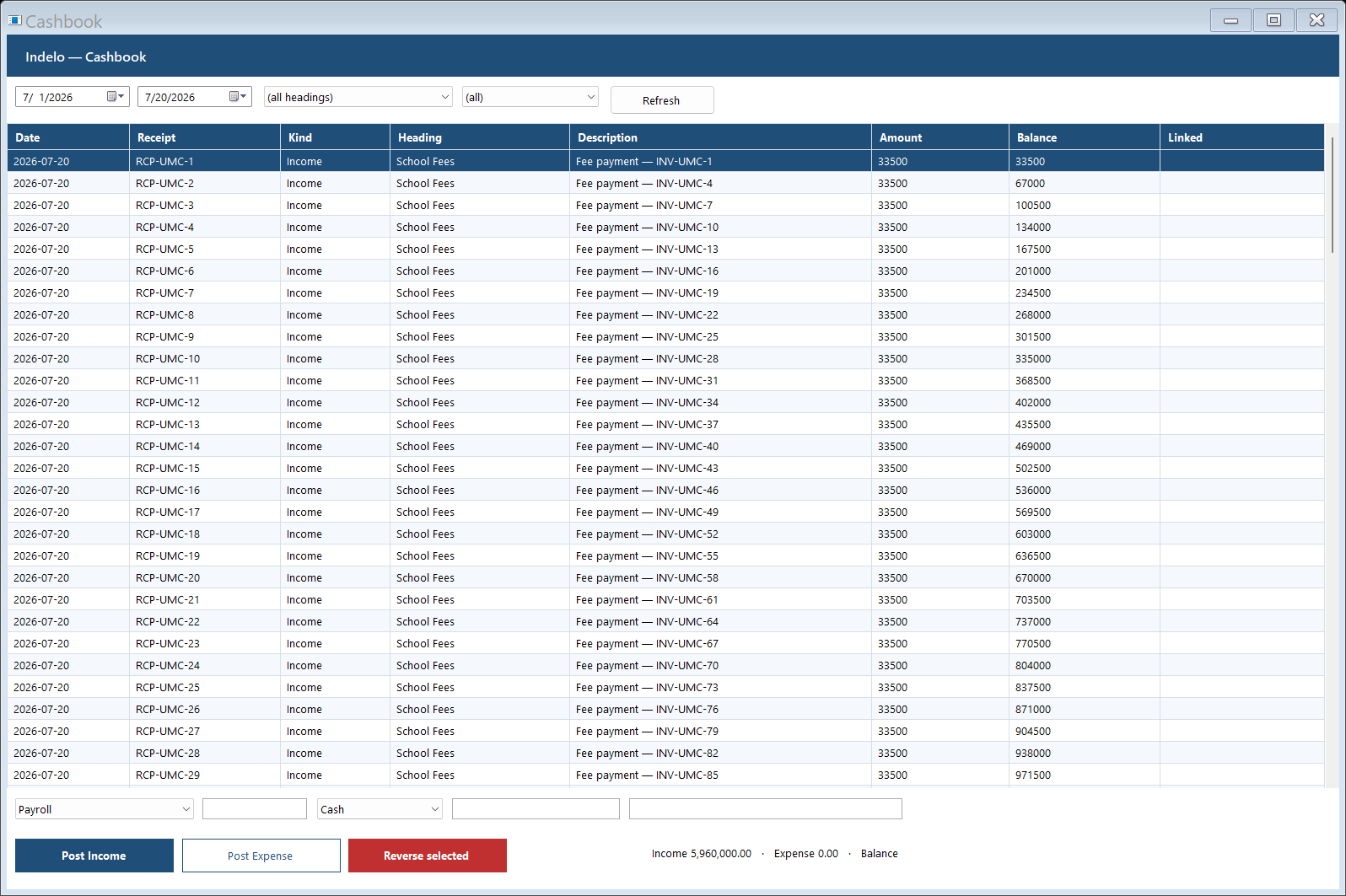Open the start date calendar picker icon
Screen dimensions: 1346x896
[x=116, y=97]
